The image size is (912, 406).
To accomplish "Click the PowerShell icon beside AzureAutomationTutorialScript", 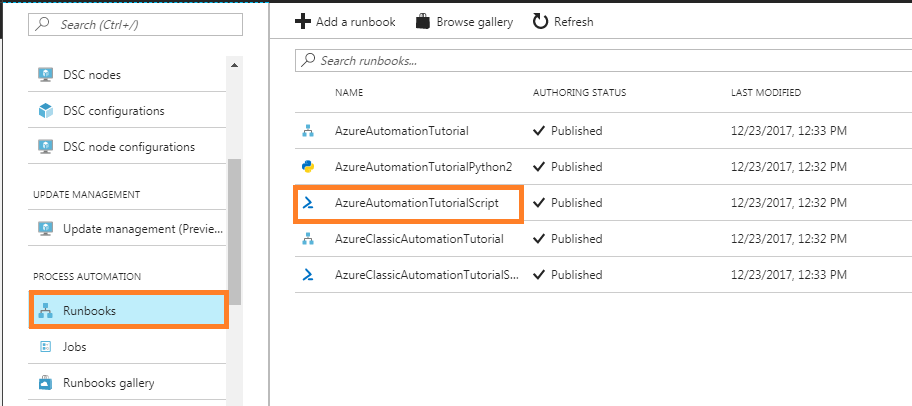I will 308,203.
